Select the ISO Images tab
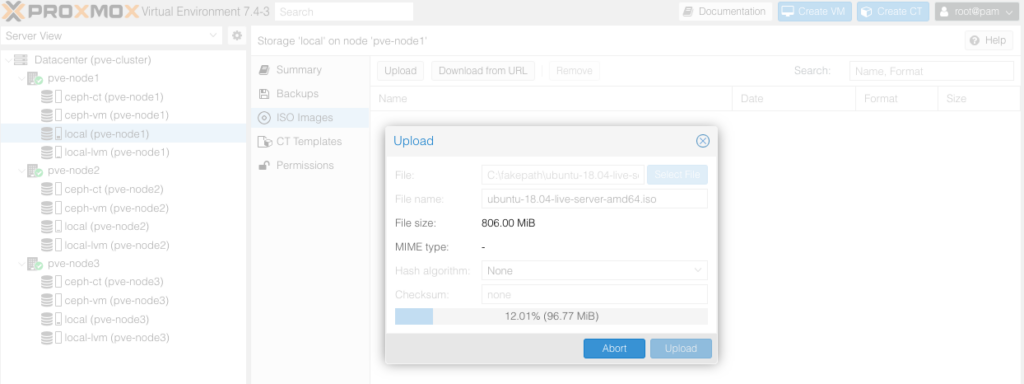1024x384 pixels. tap(310, 118)
